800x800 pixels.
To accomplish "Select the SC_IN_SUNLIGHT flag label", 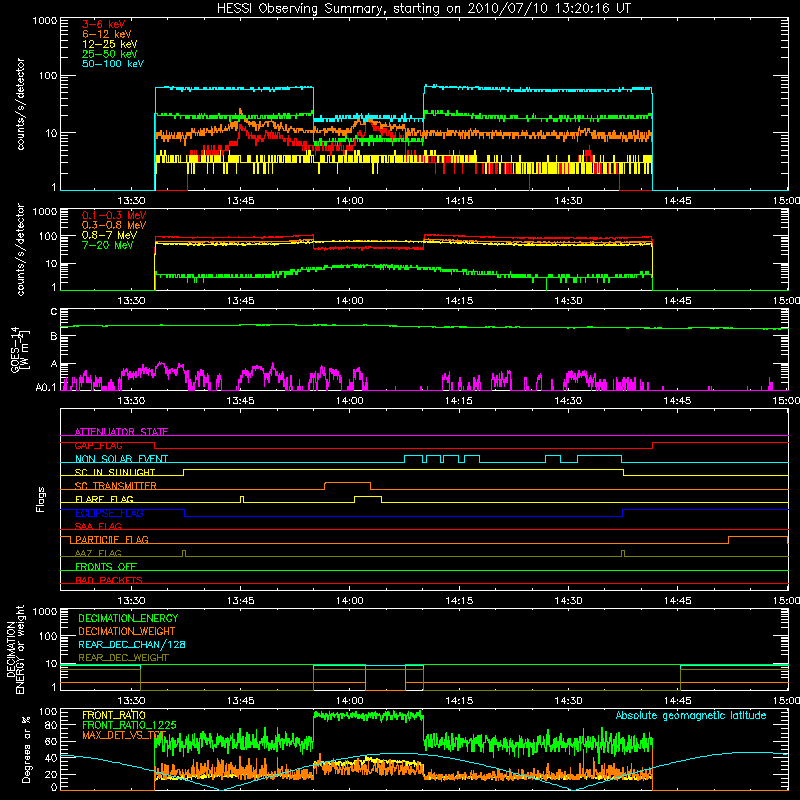I will click(x=115, y=472).
